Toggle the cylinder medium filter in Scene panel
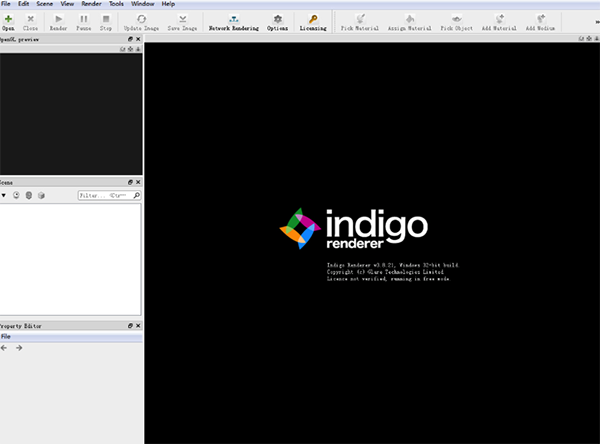 [x=29, y=195]
